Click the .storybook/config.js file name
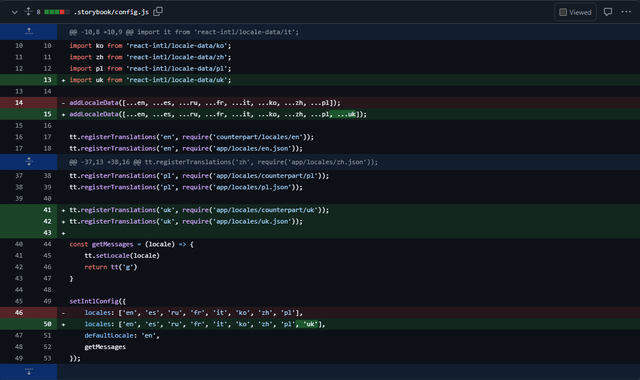The image size is (640, 380). pos(111,12)
